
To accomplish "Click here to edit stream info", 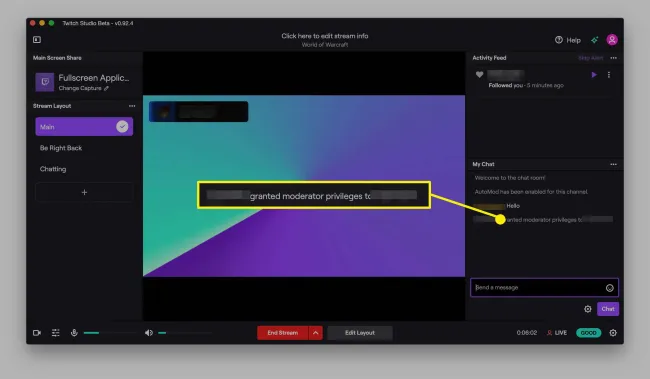I will (325, 36).
